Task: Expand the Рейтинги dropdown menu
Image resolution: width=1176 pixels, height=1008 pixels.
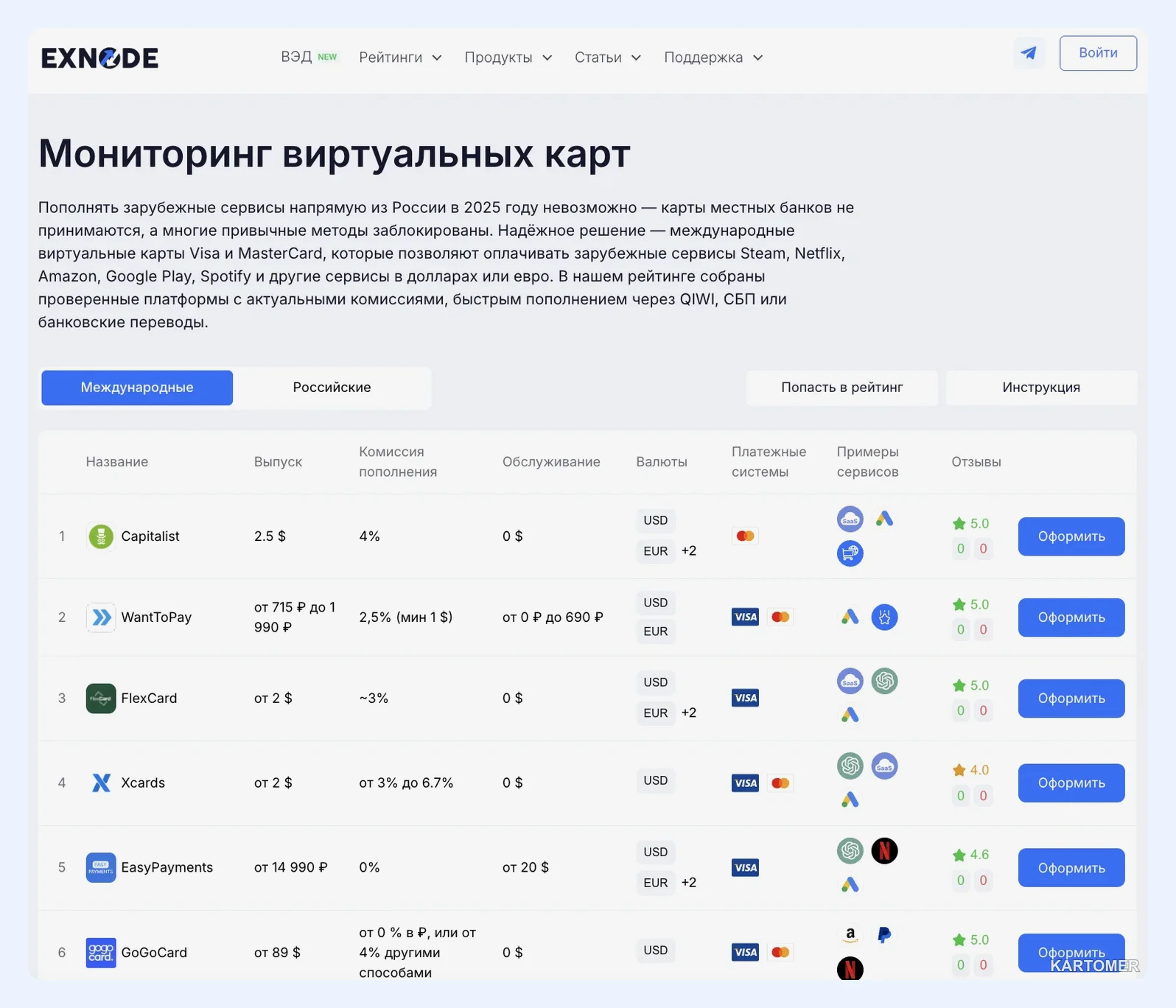Action: [400, 57]
